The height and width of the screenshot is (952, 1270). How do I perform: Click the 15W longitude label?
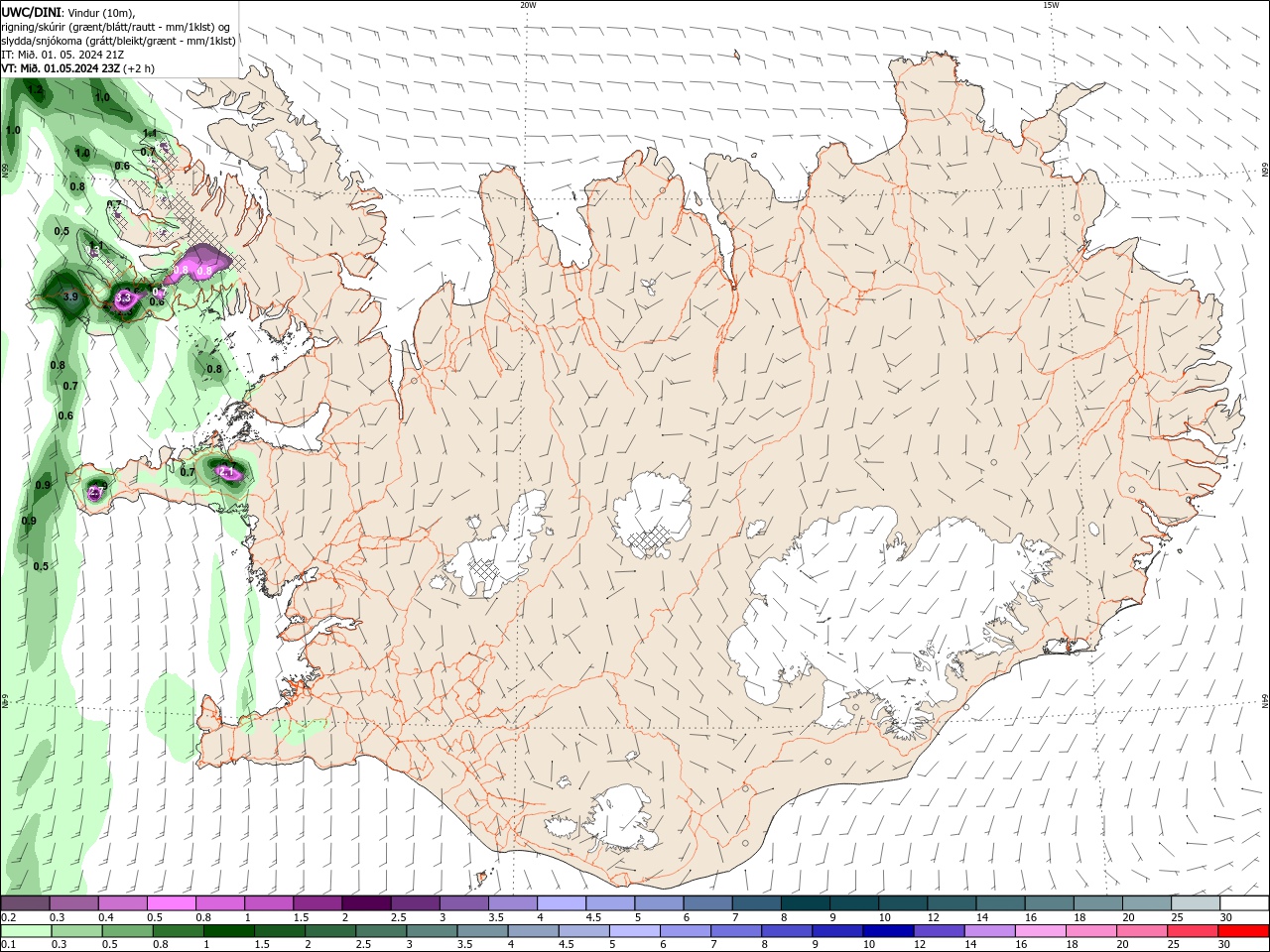pos(1051,5)
